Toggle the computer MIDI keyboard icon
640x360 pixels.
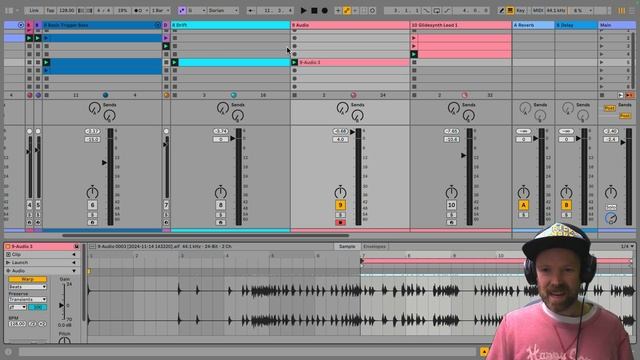pyautogui.click(x=510, y=11)
